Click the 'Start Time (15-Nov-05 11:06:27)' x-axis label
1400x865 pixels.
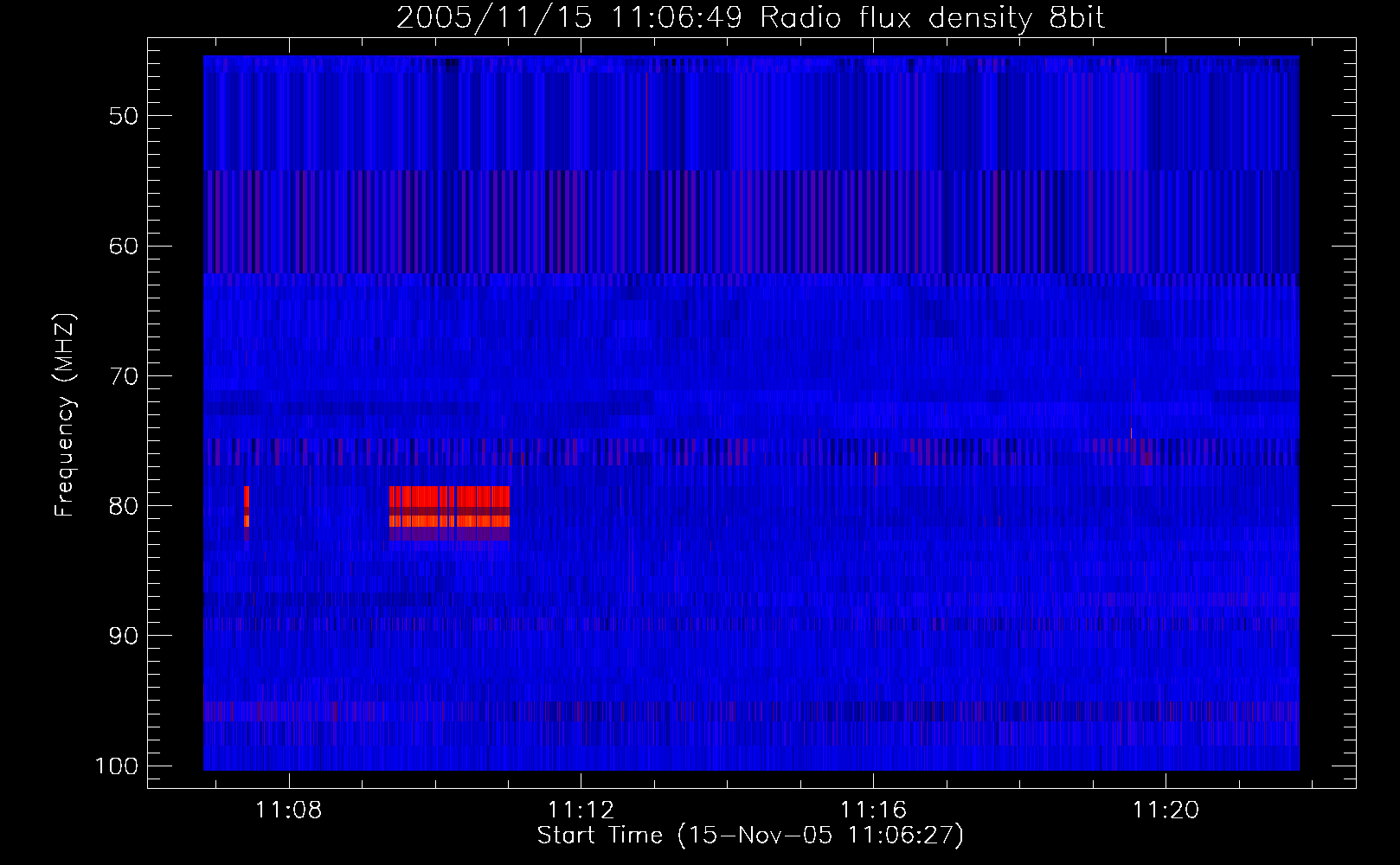coord(750,836)
